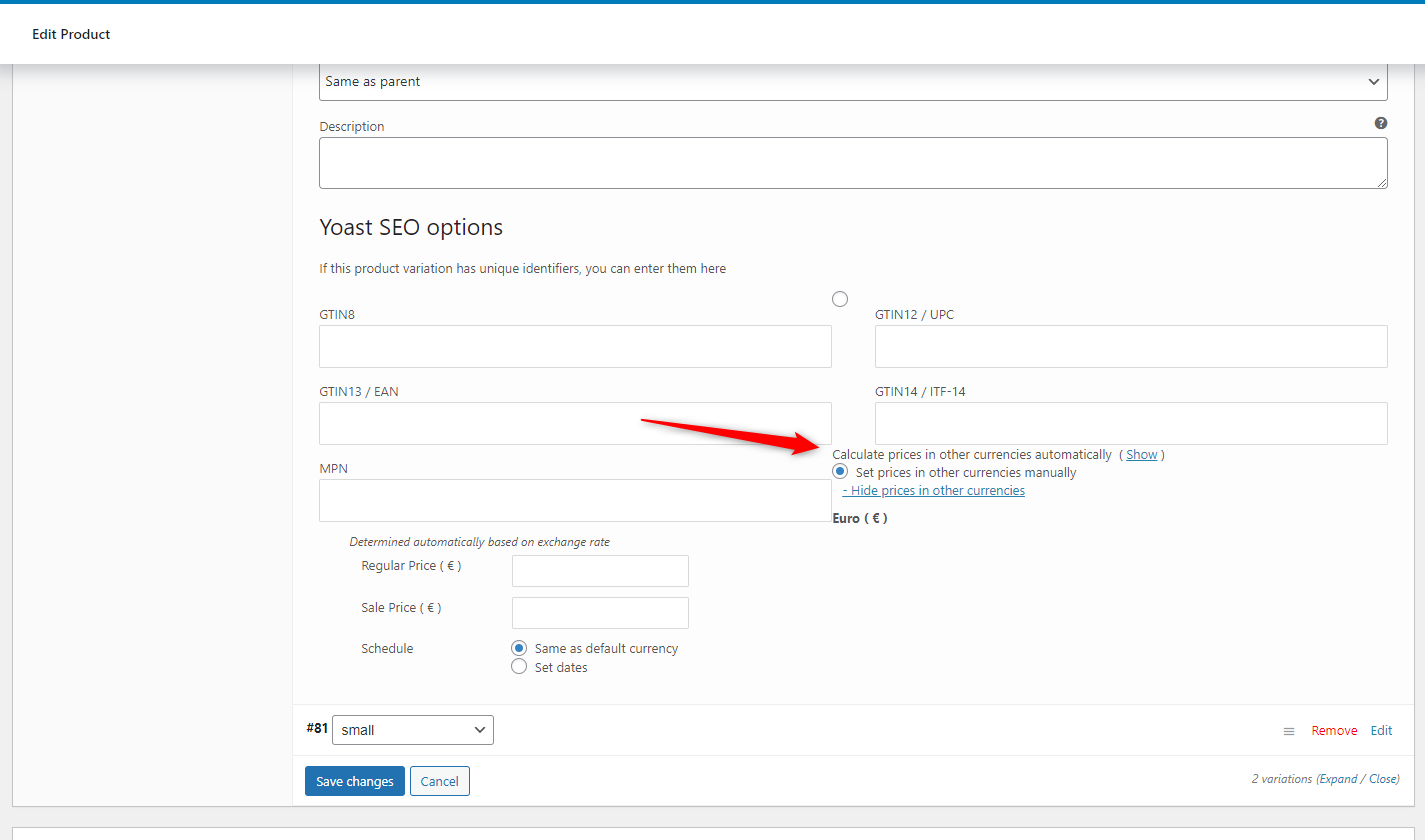Click into the GTIN8 input field
This screenshot has width=1425, height=840.
[575, 346]
